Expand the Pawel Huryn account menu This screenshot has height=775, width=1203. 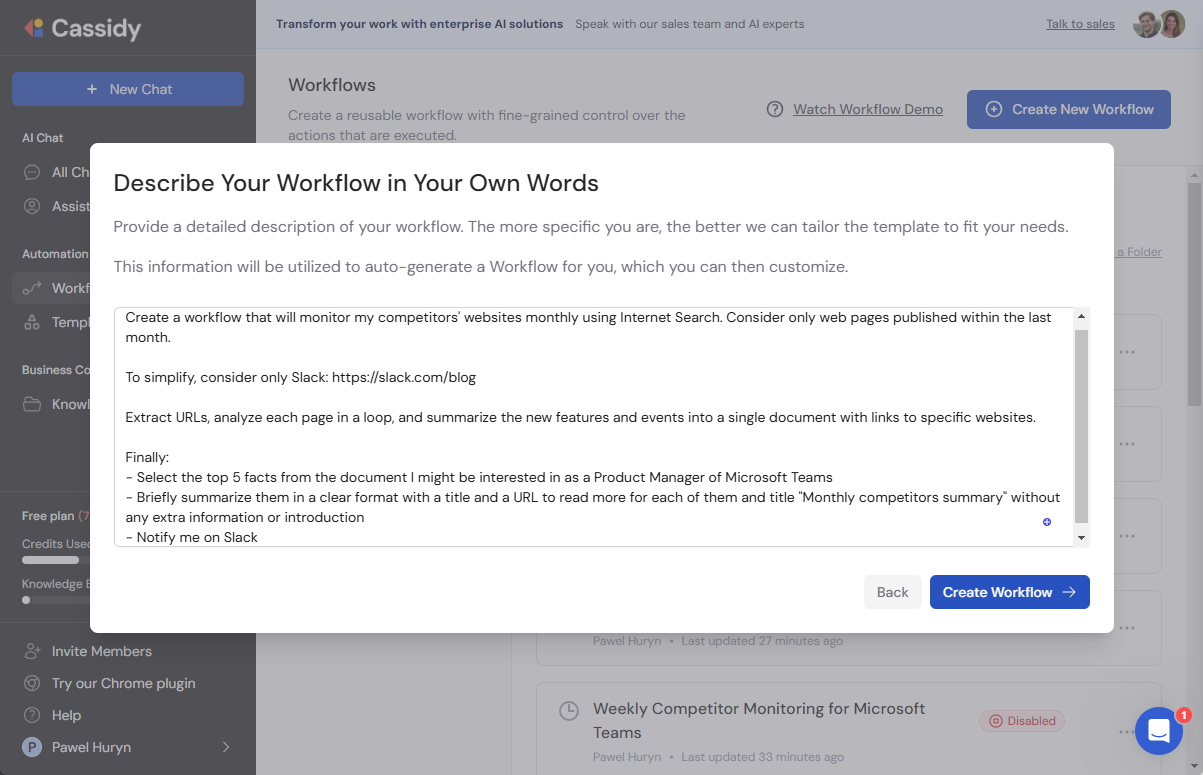tap(225, 747)
